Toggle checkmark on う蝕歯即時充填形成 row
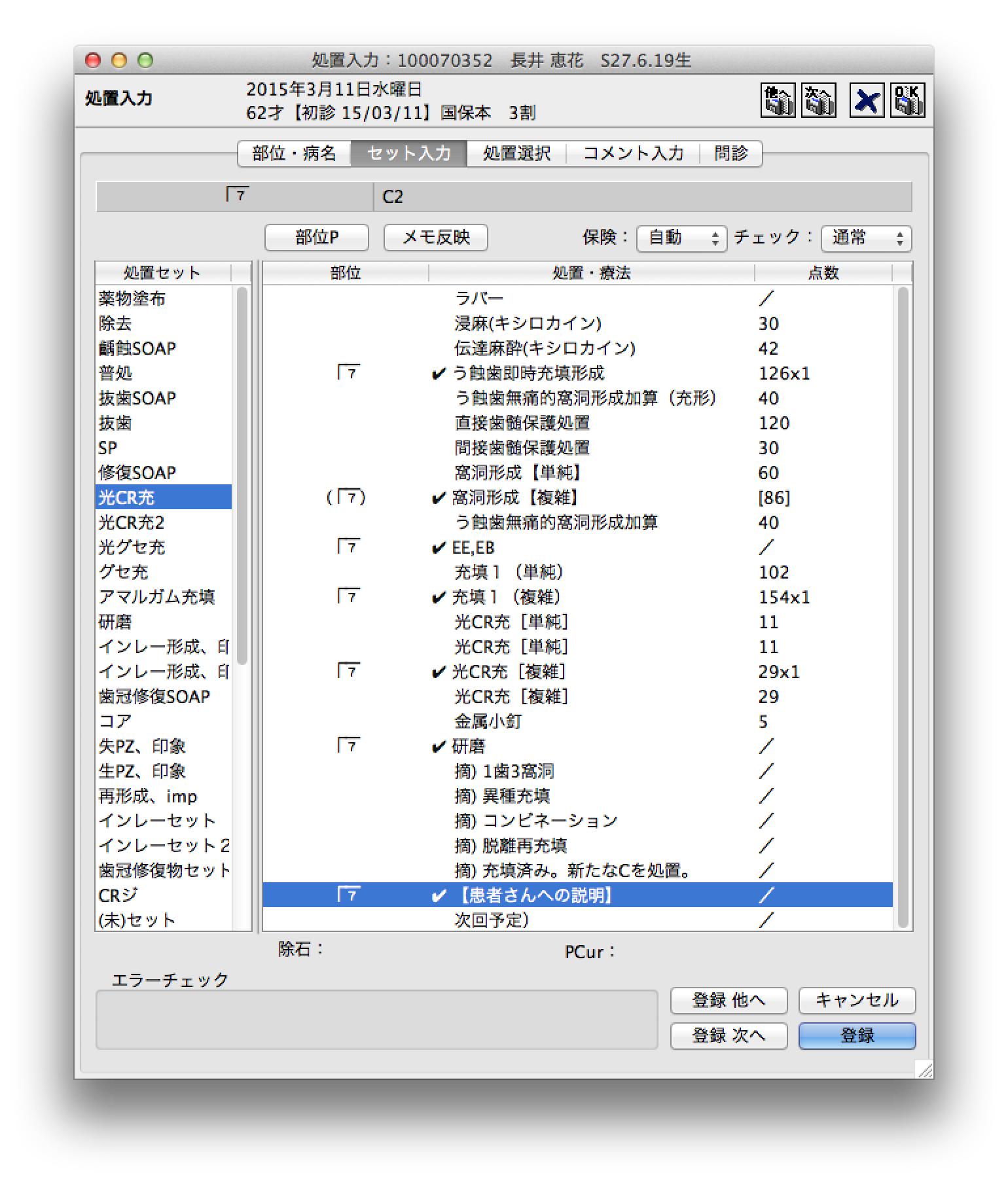 coord(439,374)
